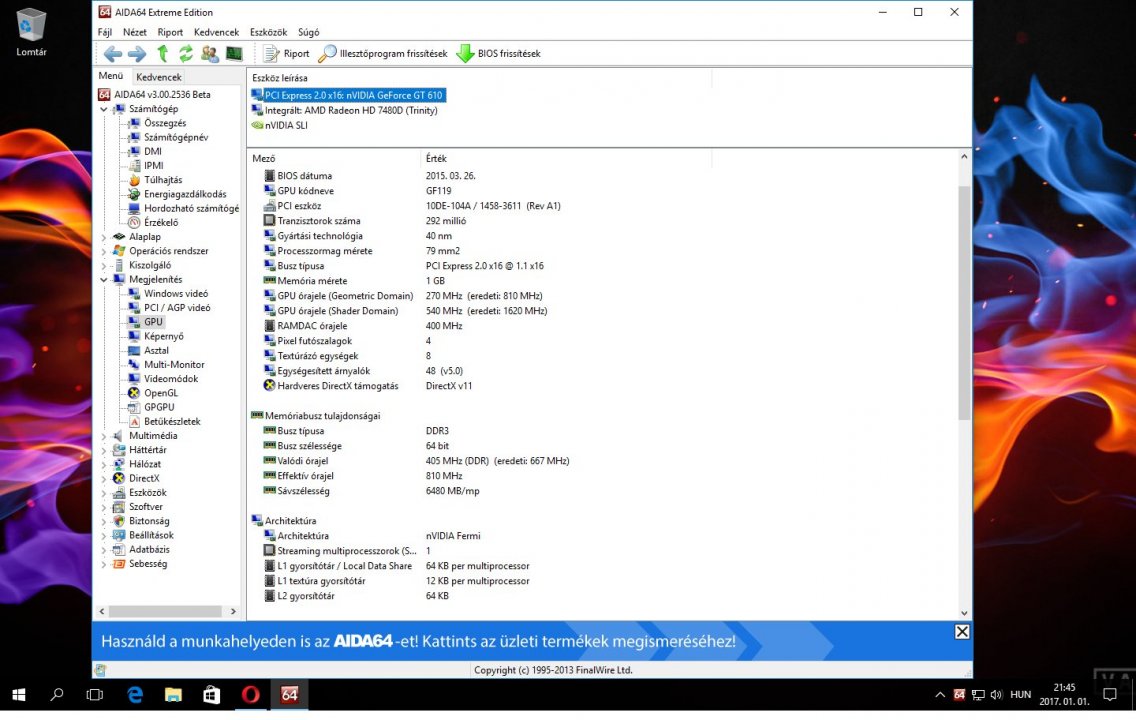Viewport: 1136px width, 720px height.
Task: Switch to the Kedvencek tab in sidebar
Action: (x=159, y=77)
